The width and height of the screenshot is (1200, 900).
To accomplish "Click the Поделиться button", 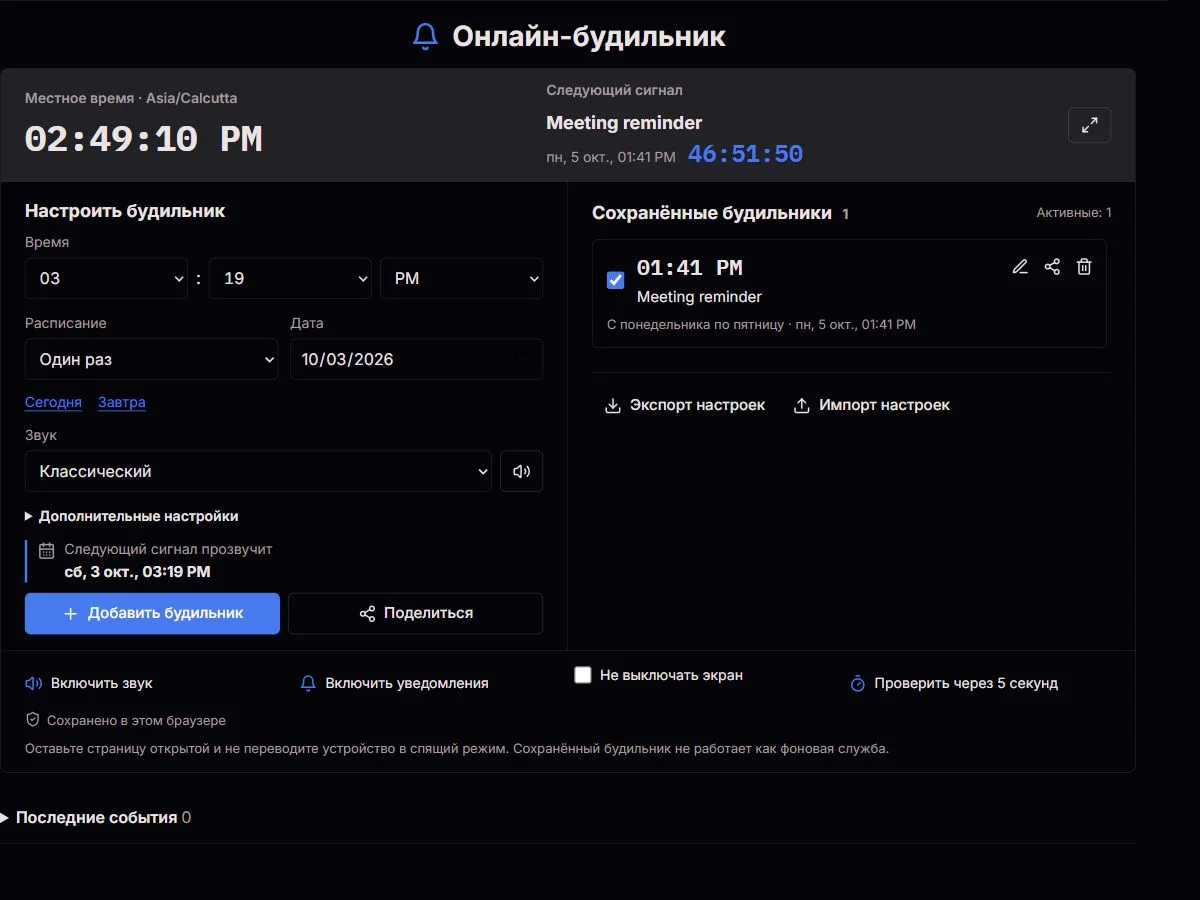I will 416,613.
